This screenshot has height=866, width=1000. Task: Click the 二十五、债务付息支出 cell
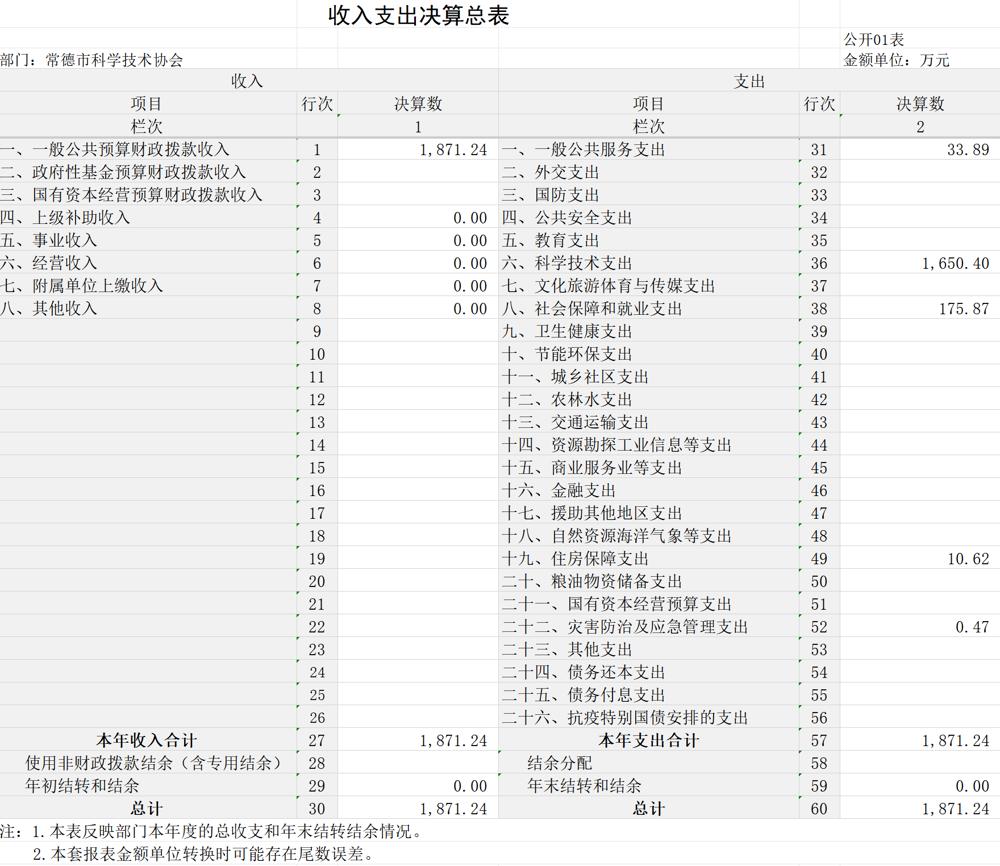click(649, 695)
